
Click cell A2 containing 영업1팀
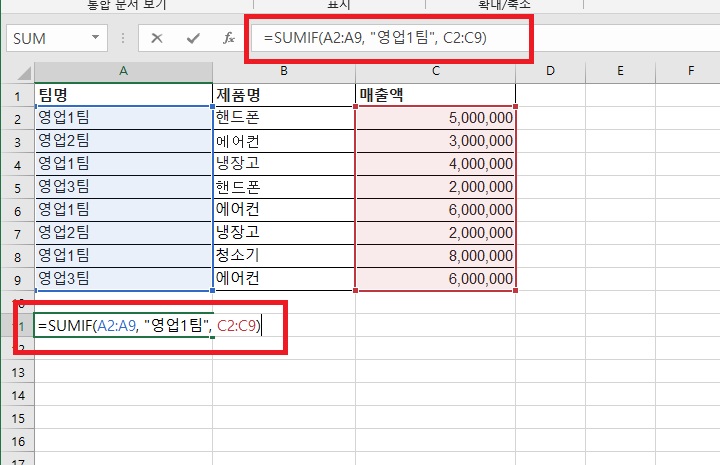(x=123, y=118)
